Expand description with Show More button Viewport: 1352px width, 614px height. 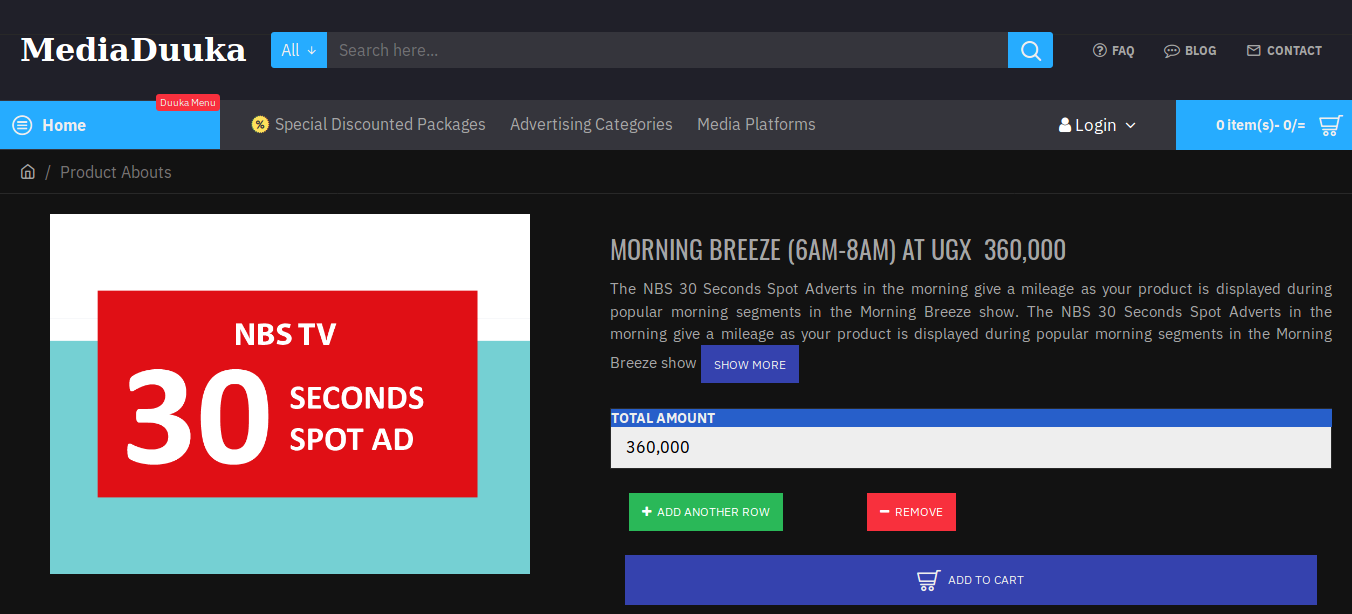coord(750,365)
